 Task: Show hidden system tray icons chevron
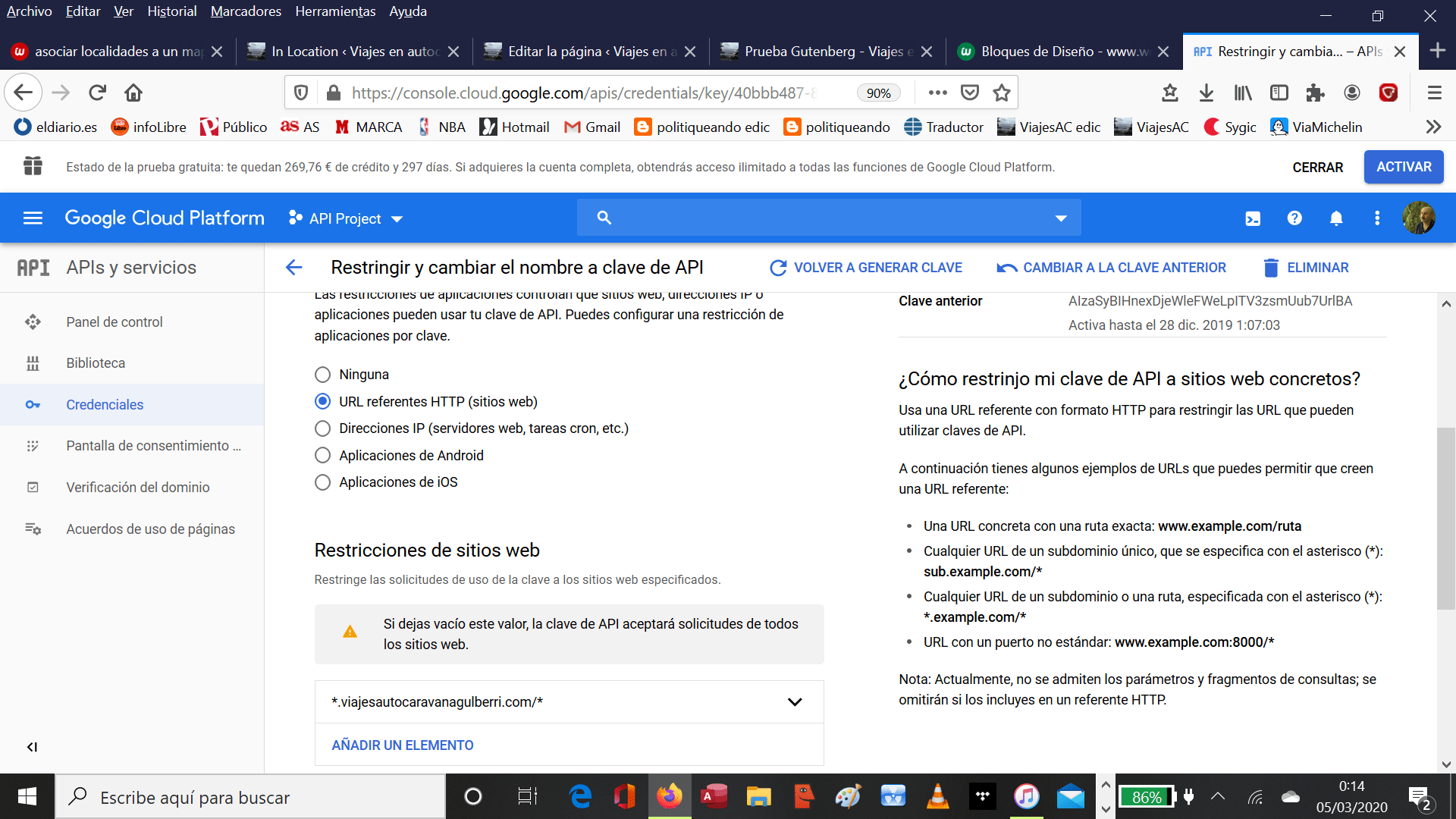coord(1217,796)
